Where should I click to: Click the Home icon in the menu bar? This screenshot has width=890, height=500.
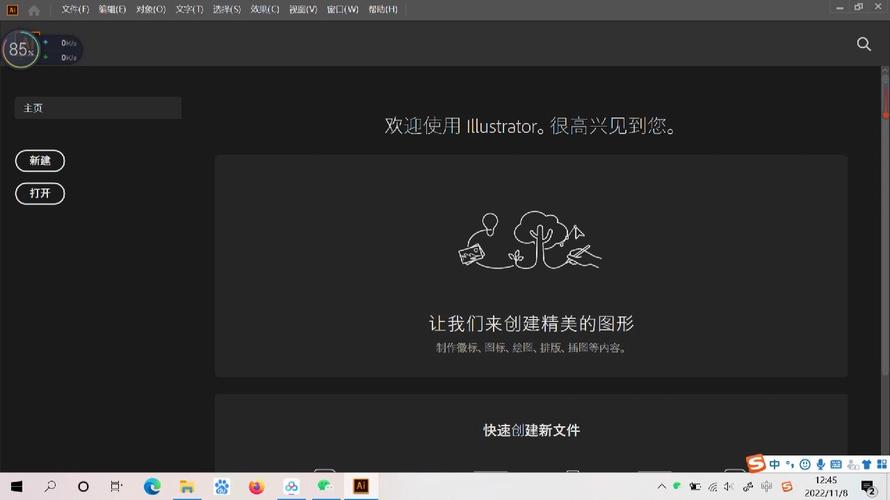[x=34, y=10]
